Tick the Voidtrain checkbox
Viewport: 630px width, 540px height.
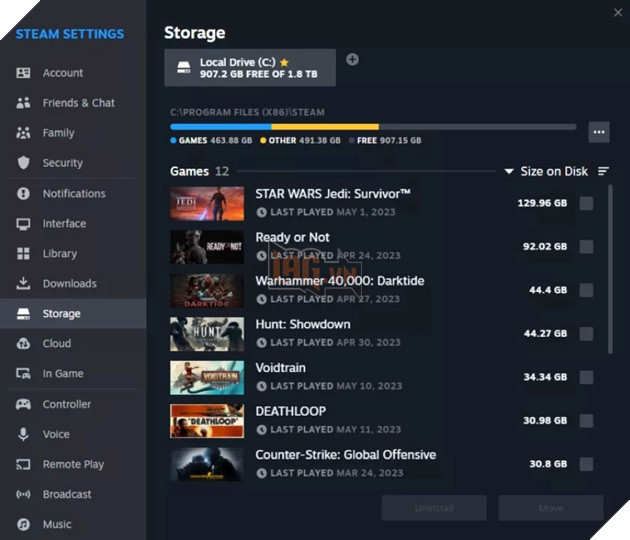click(586, 377)
